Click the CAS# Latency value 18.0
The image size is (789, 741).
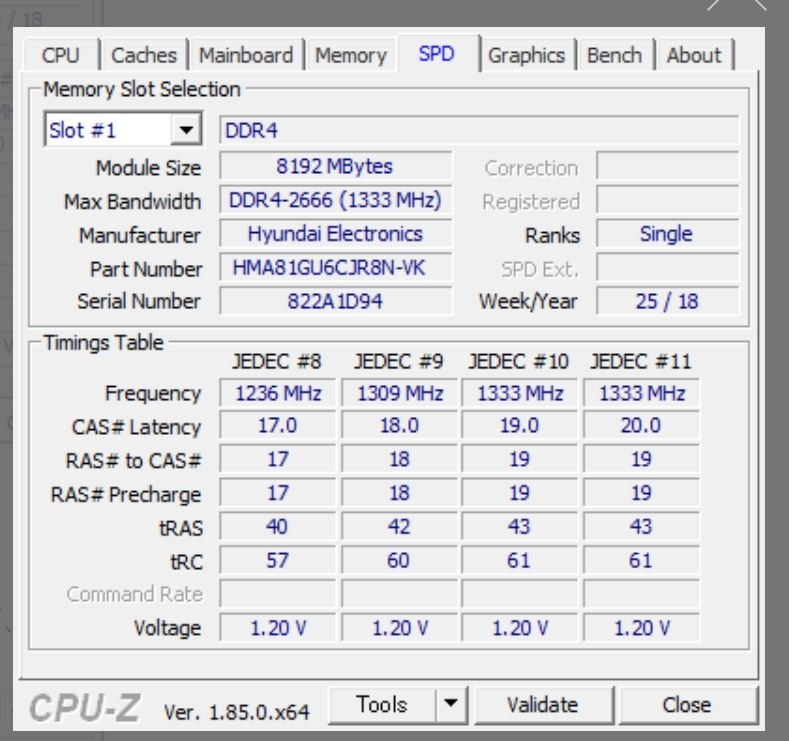tap(400, 426)
